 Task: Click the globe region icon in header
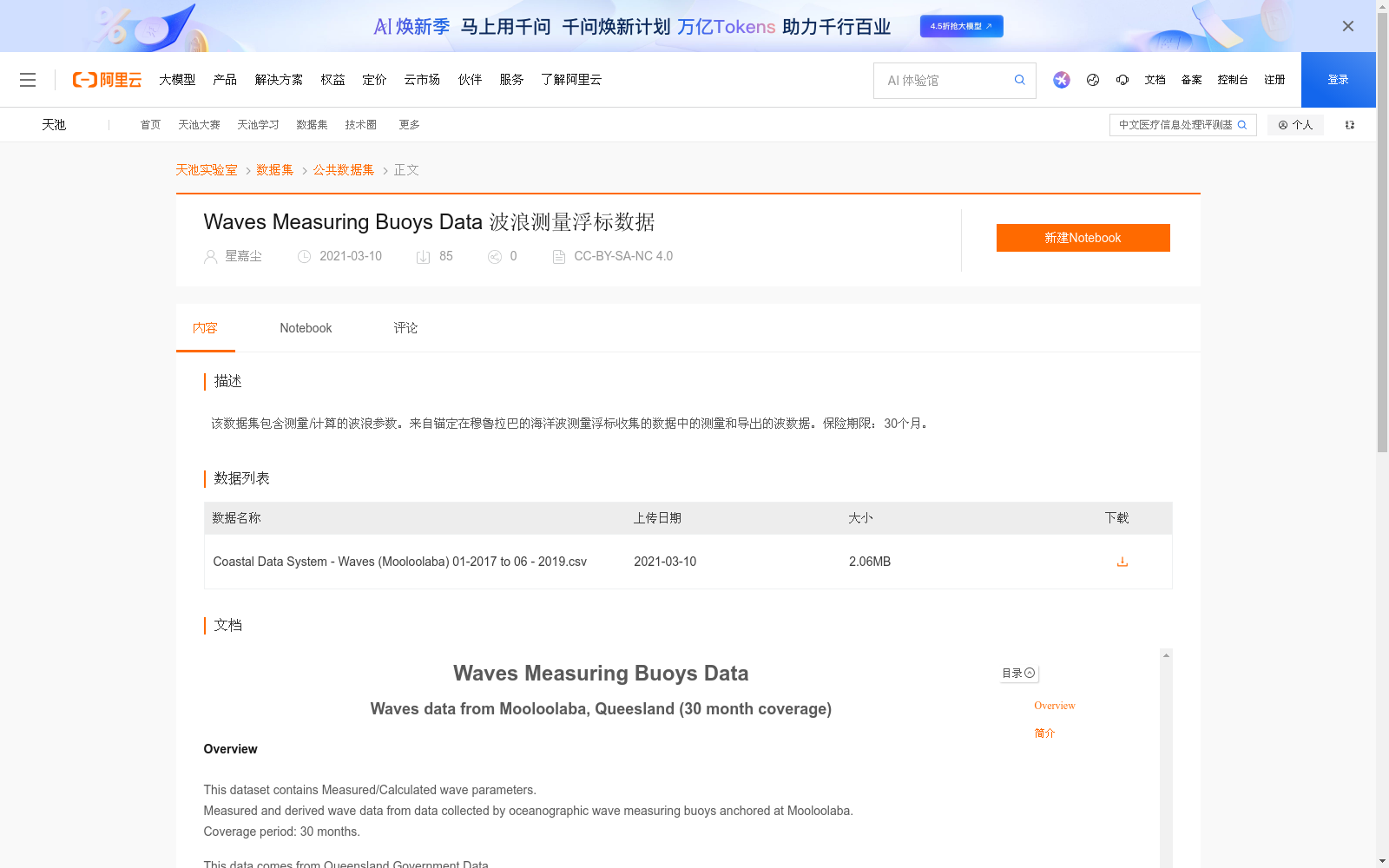tap(1093, 80)
